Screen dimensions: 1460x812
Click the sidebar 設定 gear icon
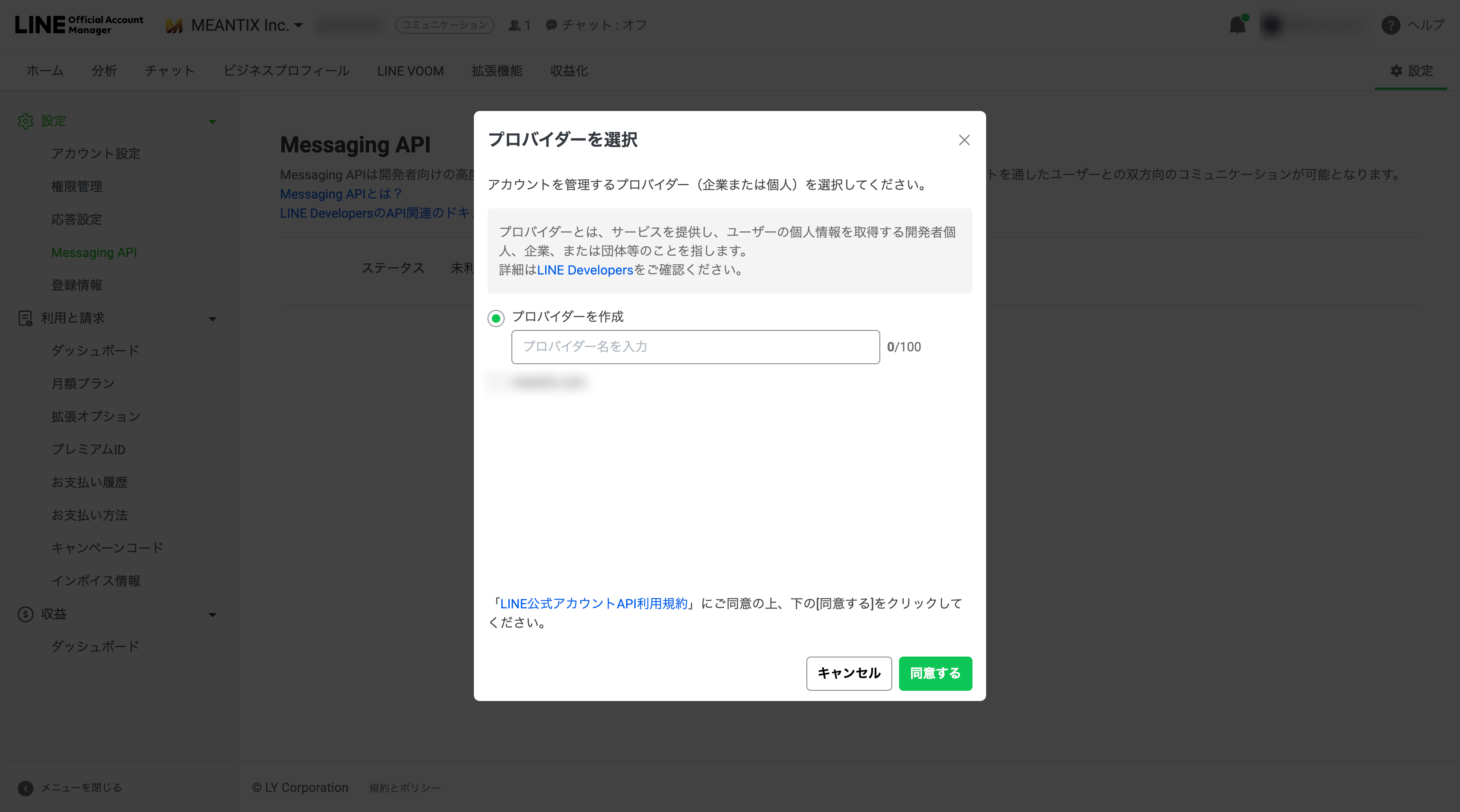coord(26,121)
